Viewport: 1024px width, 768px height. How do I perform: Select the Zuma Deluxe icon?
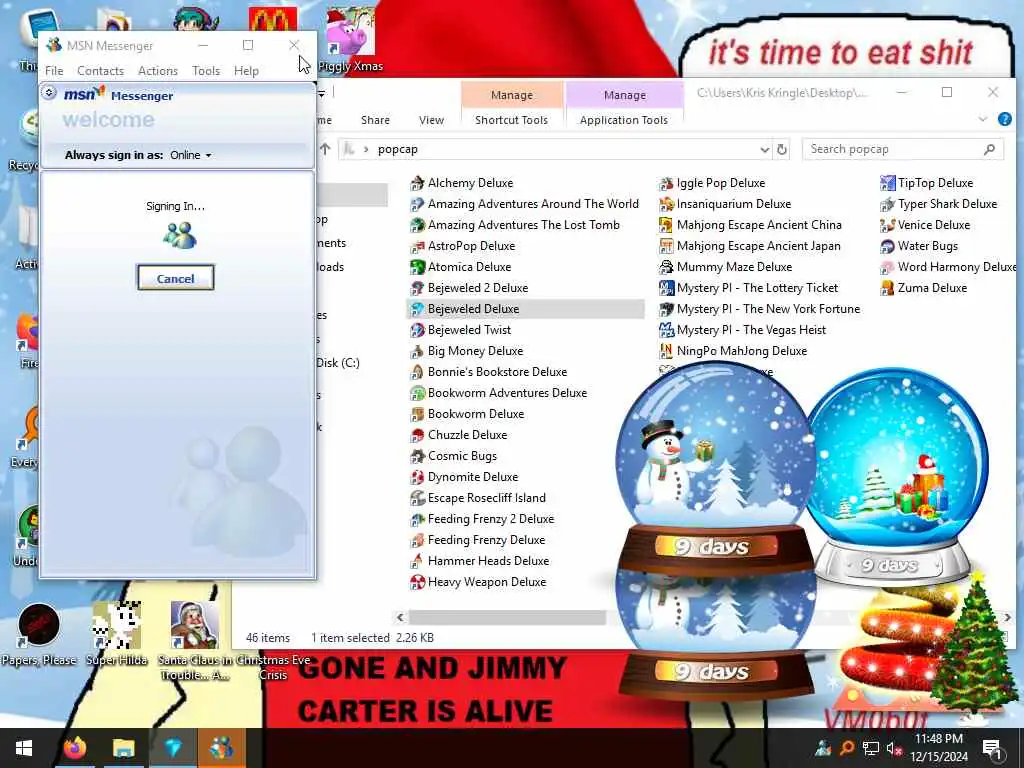(x=887, y=288)
